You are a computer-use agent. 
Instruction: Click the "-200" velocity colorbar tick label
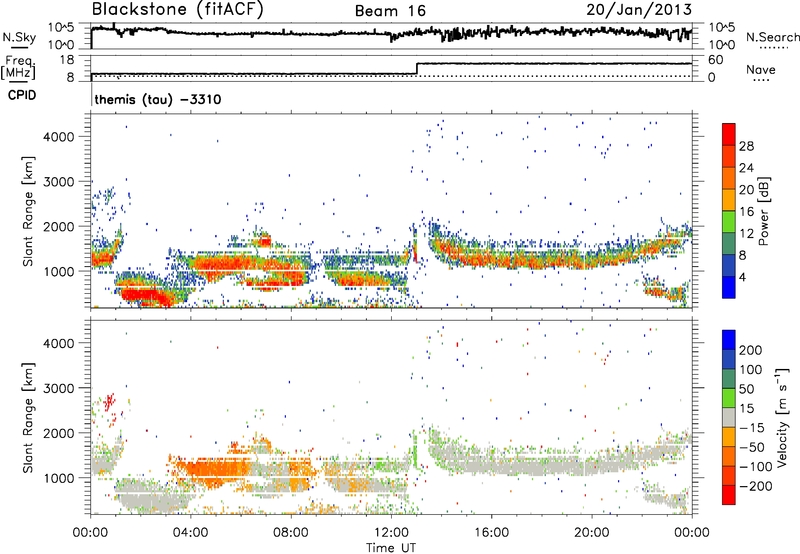(x=754, y=486)
